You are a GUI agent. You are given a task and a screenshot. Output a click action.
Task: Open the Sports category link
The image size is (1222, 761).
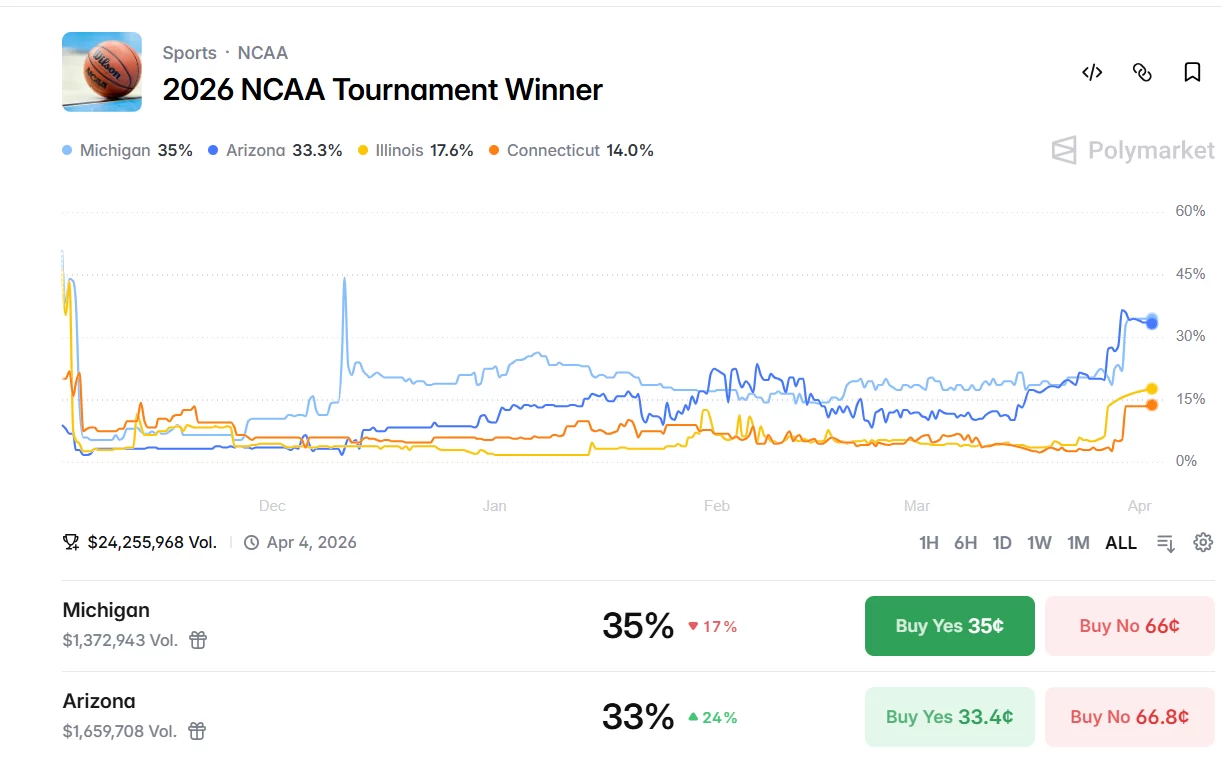tap(190, 53)
